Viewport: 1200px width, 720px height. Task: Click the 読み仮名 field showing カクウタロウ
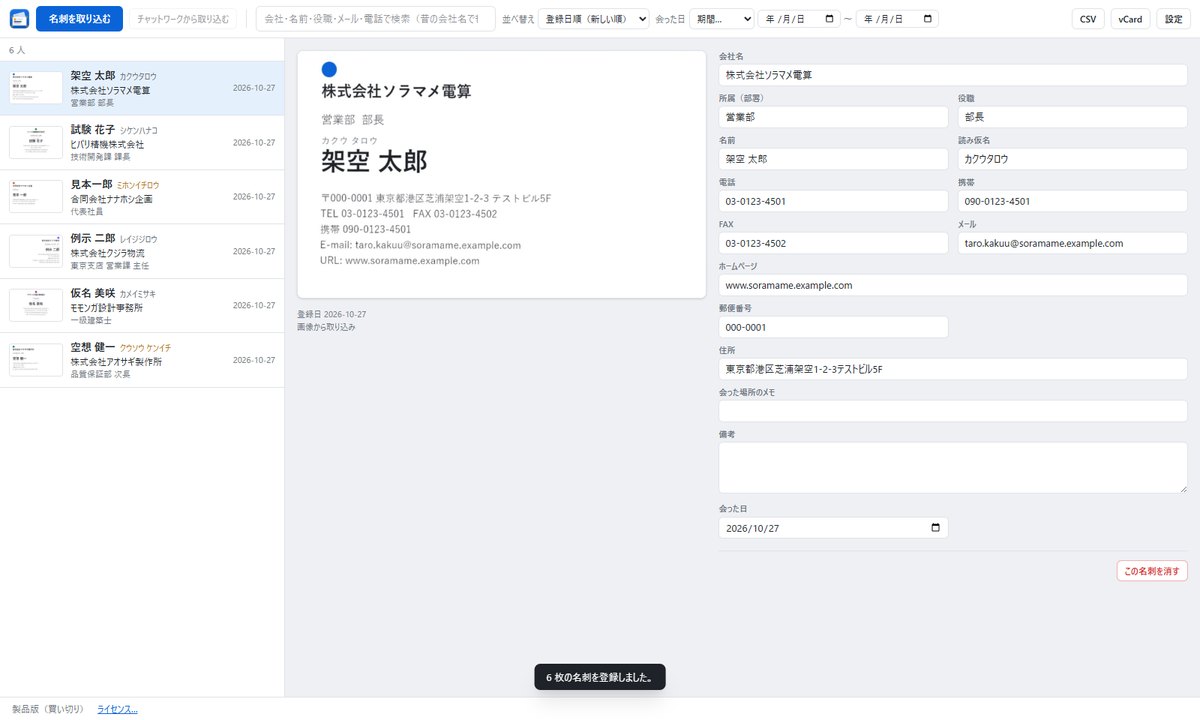click(1073, 159)
